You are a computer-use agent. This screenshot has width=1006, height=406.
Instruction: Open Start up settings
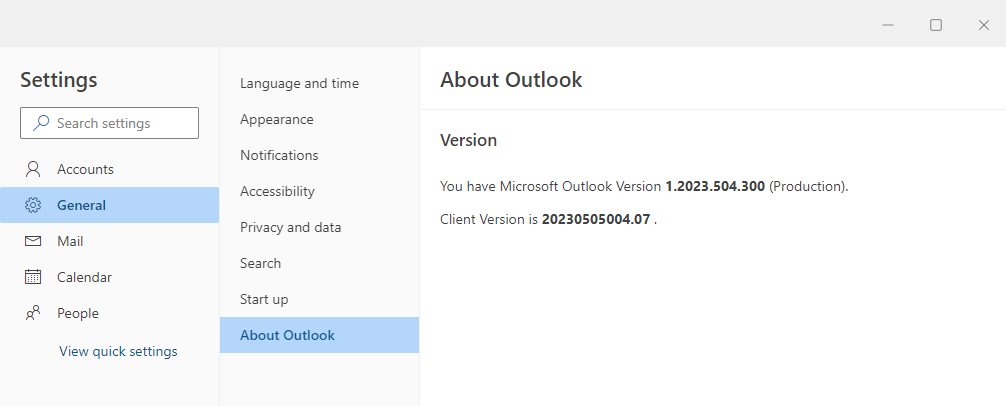pos(320,299)
